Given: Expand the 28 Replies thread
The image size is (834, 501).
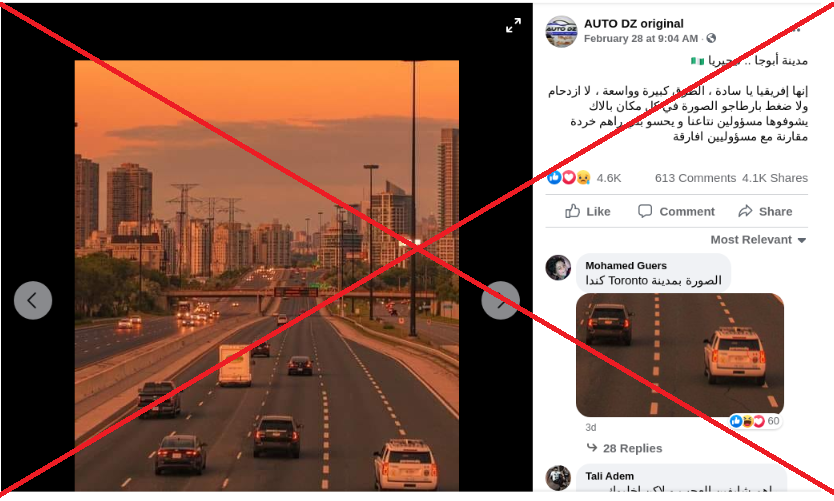Looking at the screenshot, I should pos(624,448).
